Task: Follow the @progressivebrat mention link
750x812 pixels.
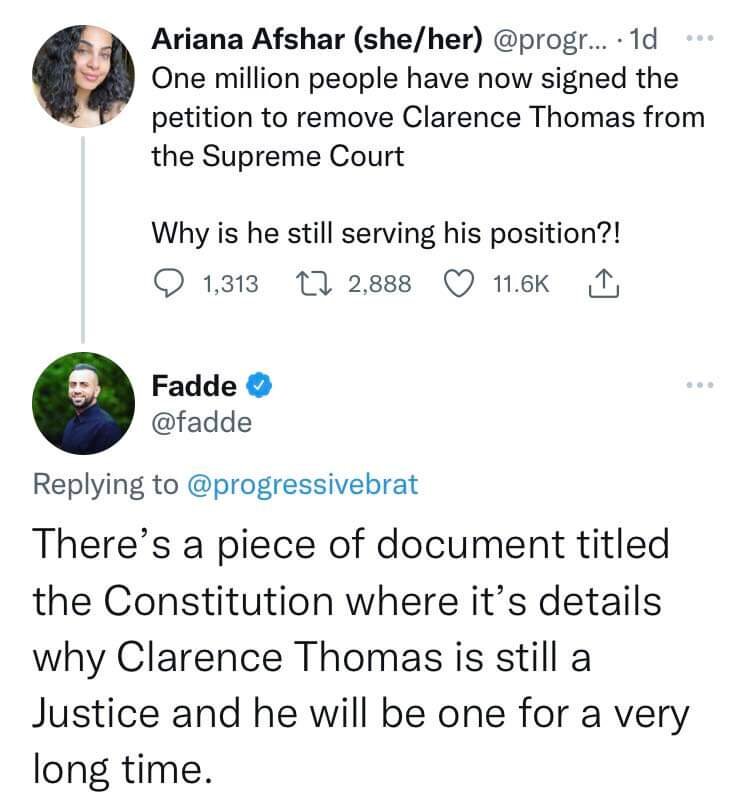Action: 301,485
